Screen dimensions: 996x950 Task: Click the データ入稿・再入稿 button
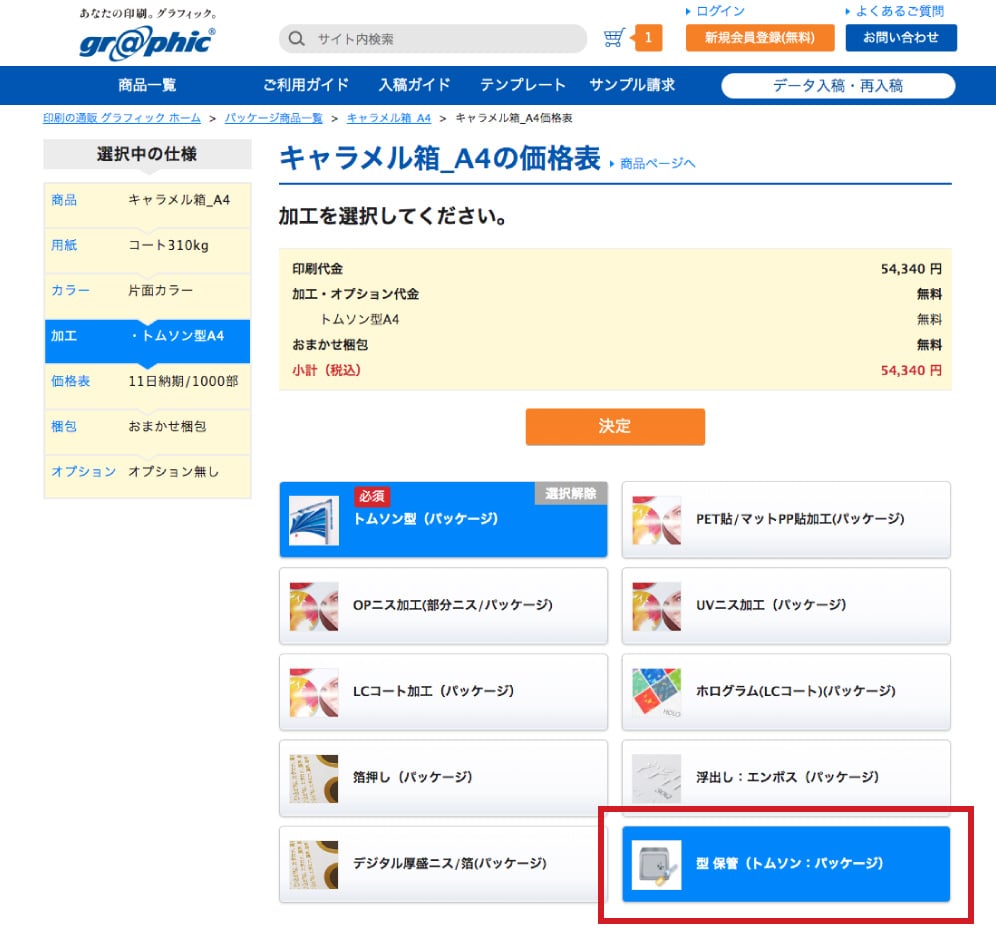[837, 86]
